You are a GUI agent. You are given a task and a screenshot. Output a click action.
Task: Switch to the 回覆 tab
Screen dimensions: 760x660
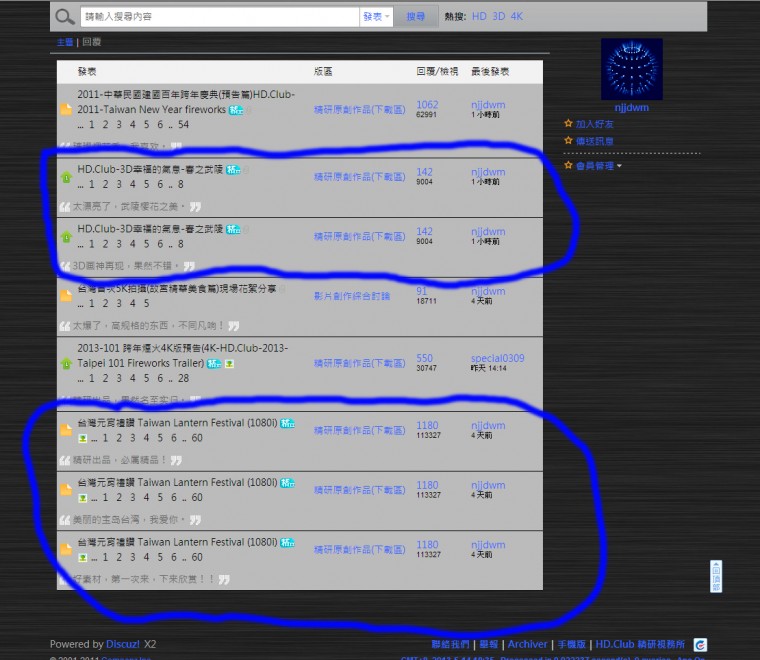click(x=91, y=42)
